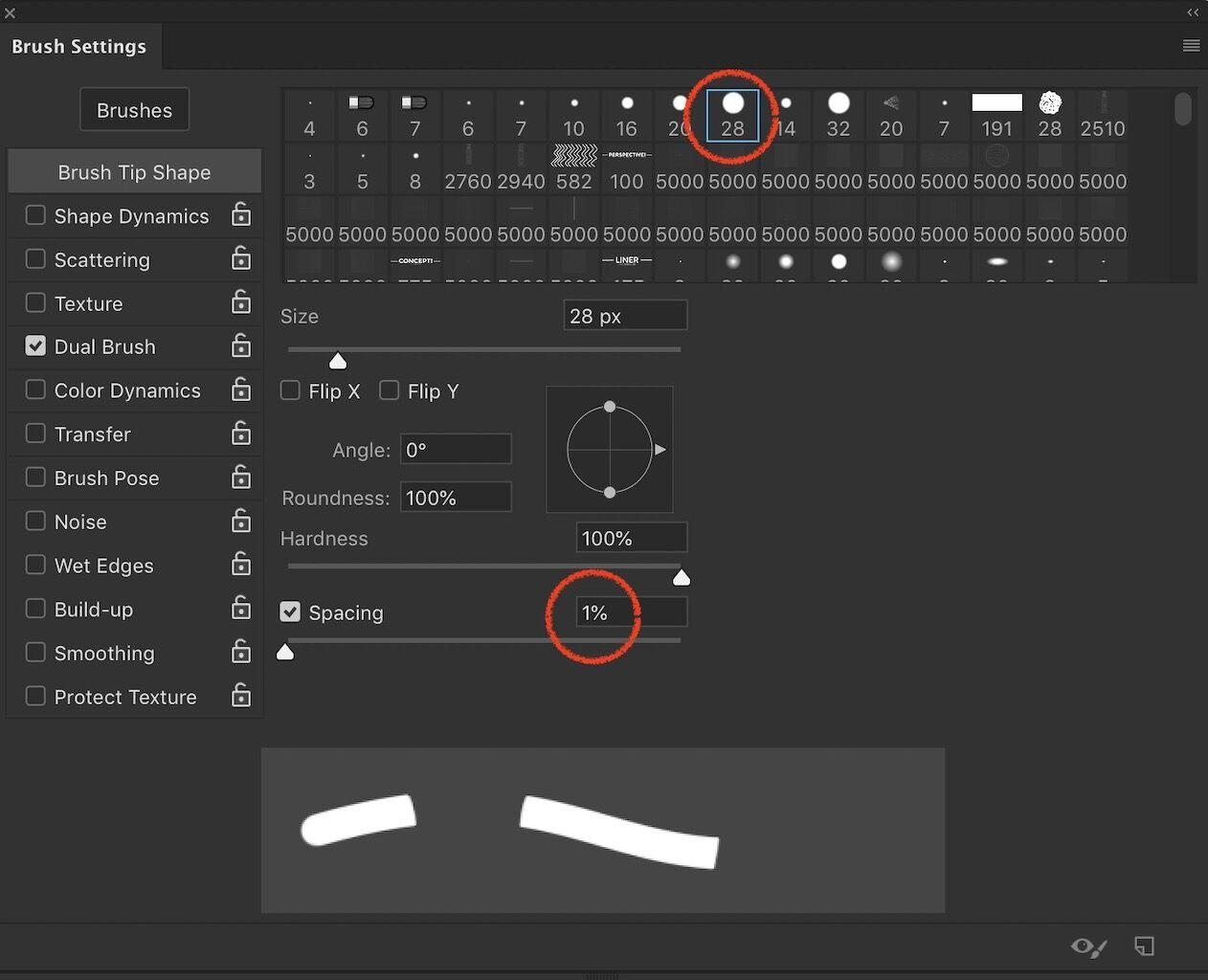This screenshot has width=1208, height=980.
Task: Click the lock icon next to Noise
Action: 241,521
